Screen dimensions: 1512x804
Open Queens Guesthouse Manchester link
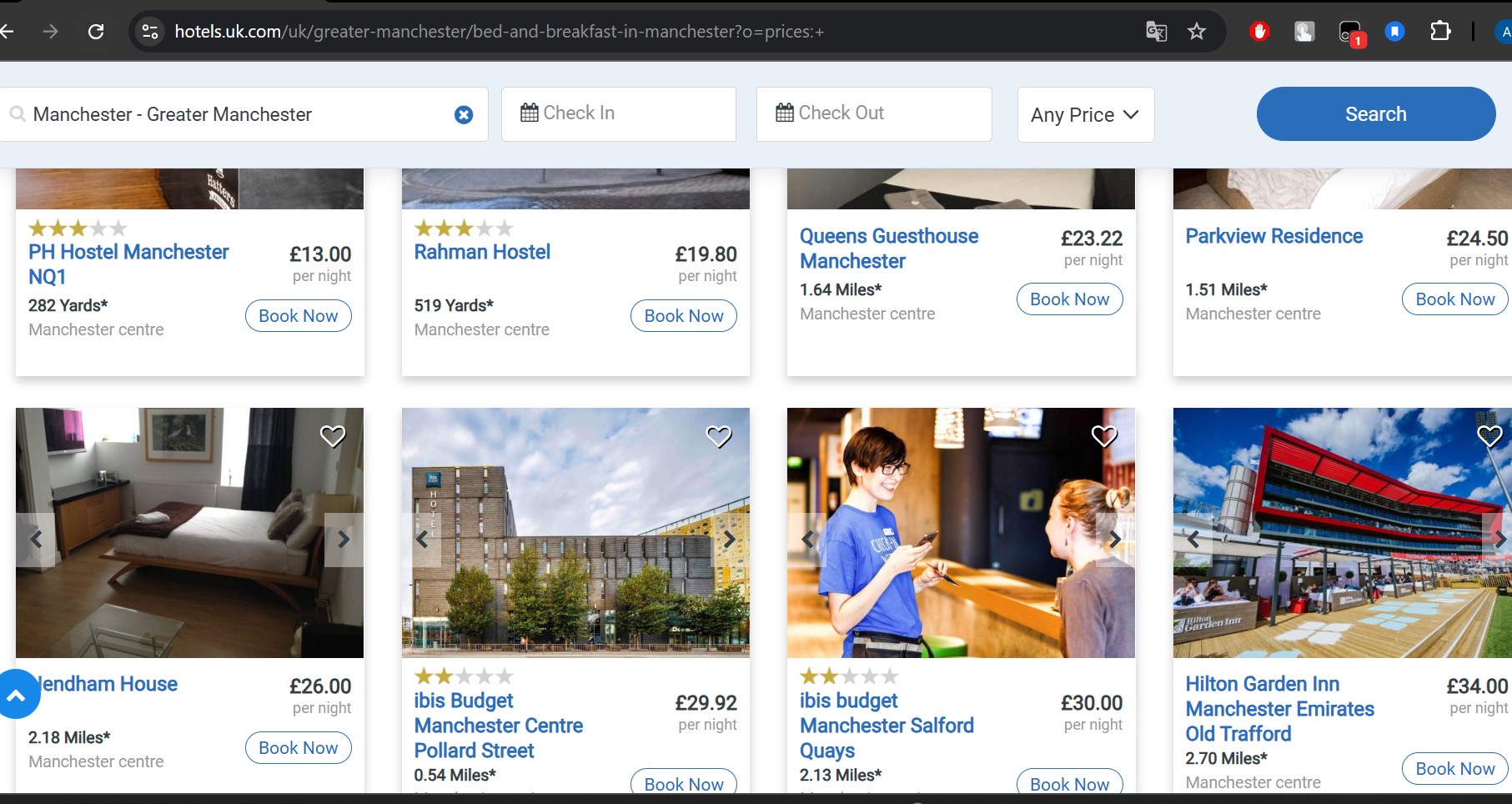coord(889,249)
